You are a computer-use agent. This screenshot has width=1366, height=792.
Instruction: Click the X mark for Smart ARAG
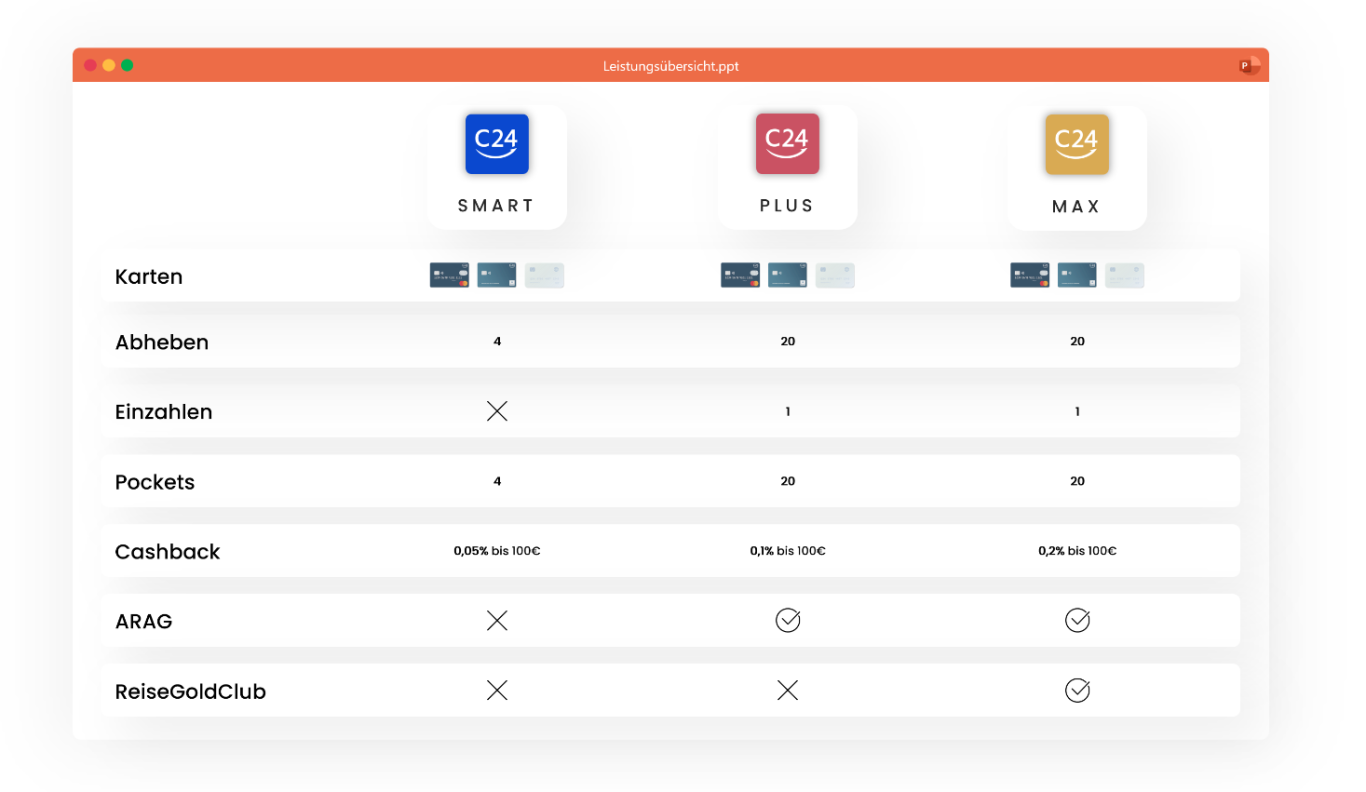(497, 621)
